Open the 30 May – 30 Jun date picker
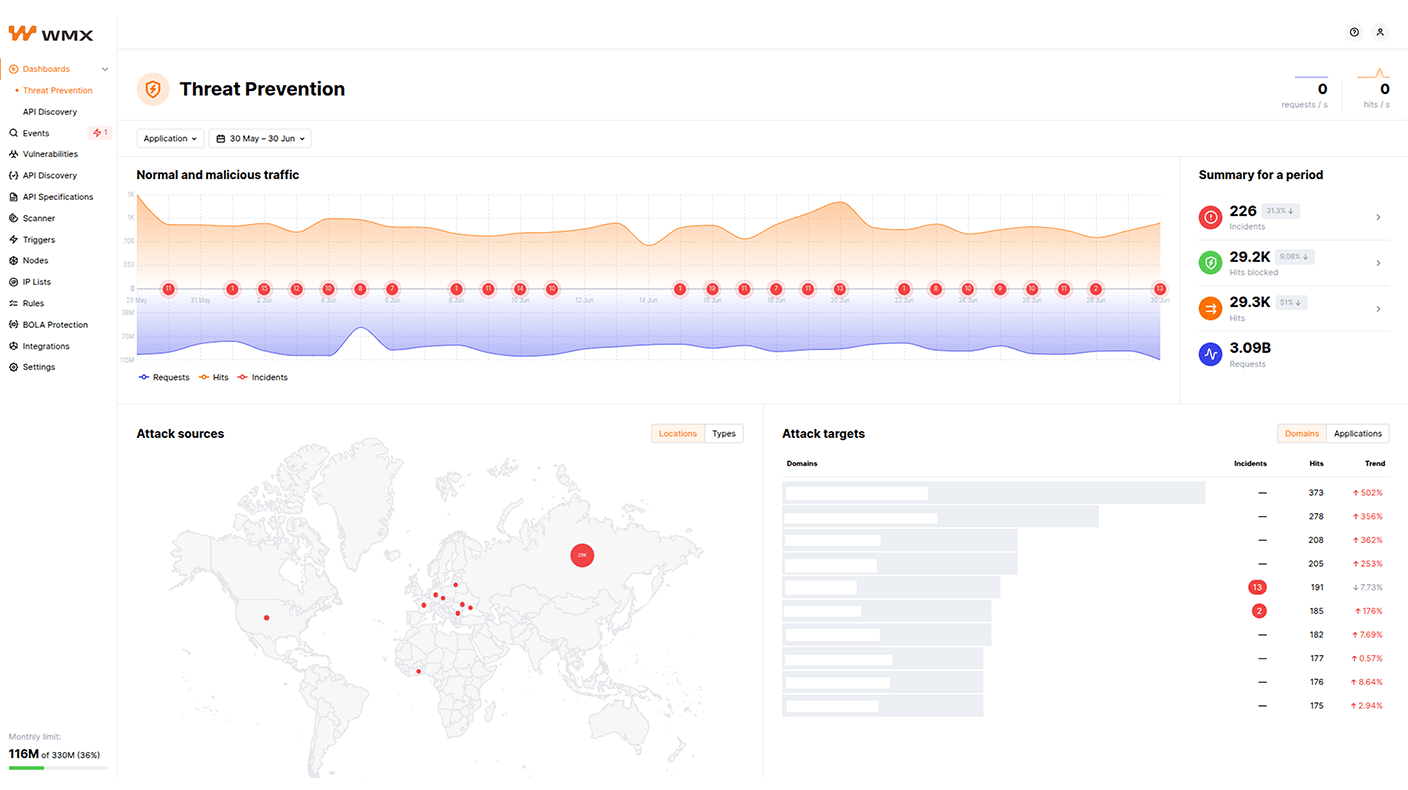This screenshot has width=1408, height=790. pyautogui.click(x=260, y=139)
